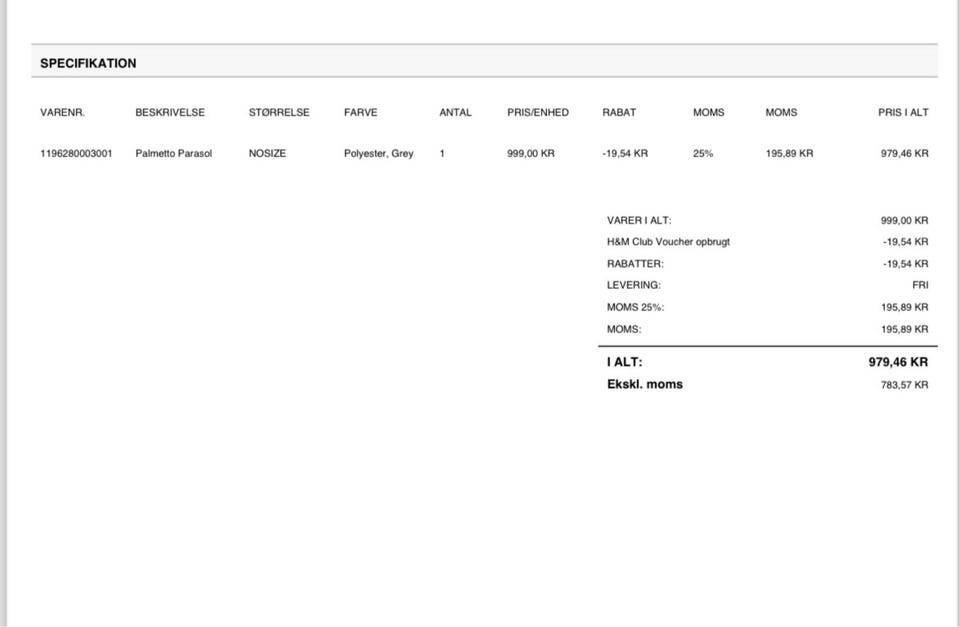Click the Polyester, Grey colour value
The height and width of the screenshot is (627, 960).
click(x=379, y=154)
